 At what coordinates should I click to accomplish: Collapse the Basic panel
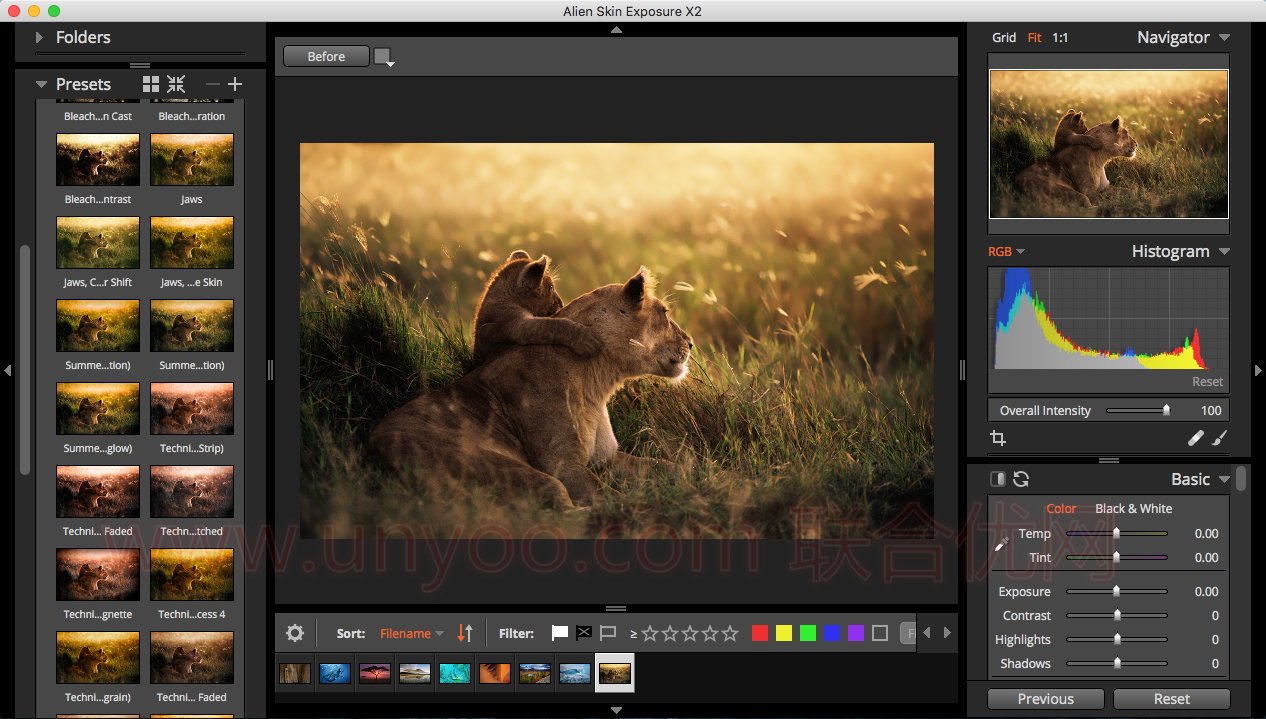pyautogui.click(x=1224, y=480)
